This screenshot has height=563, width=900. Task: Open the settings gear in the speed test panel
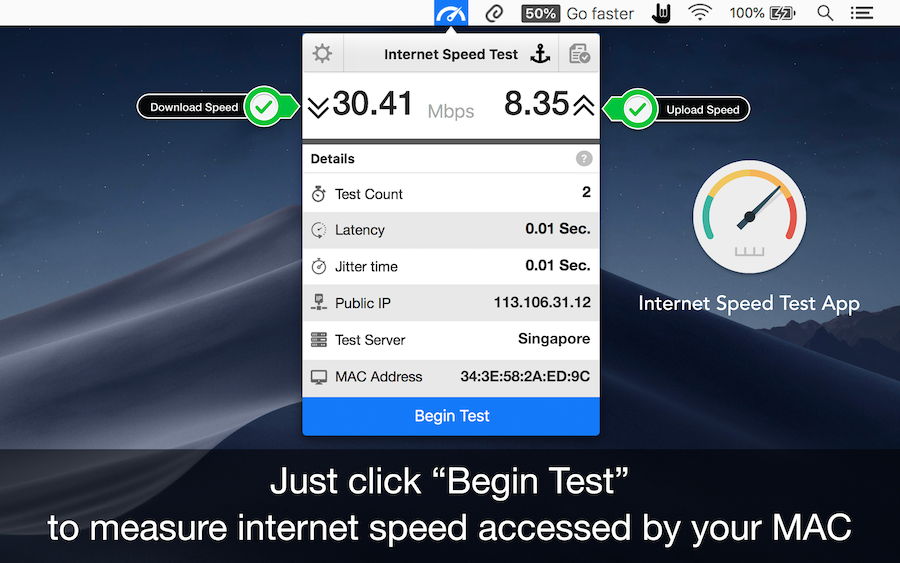(322, 54)
